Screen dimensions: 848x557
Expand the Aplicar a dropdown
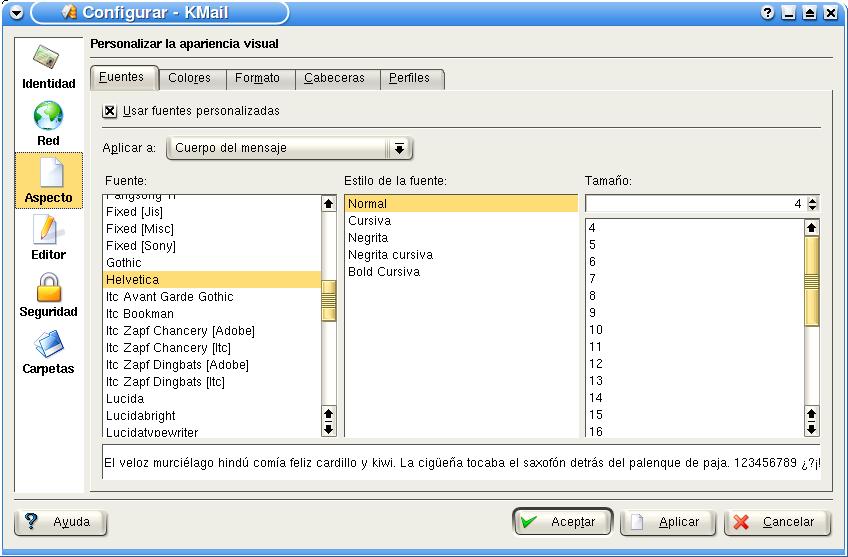pyautogui.click(x=398, y=148)
